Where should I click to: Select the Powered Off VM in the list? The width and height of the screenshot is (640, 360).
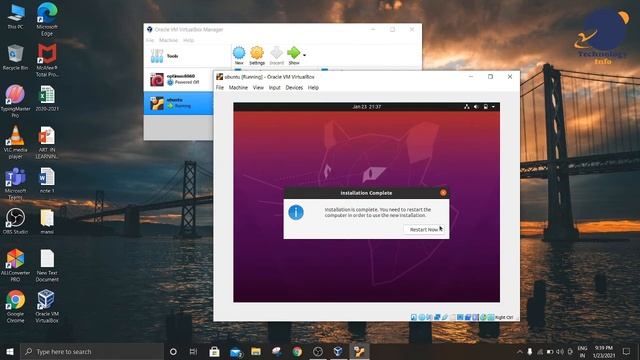click(x=178, y=80)
